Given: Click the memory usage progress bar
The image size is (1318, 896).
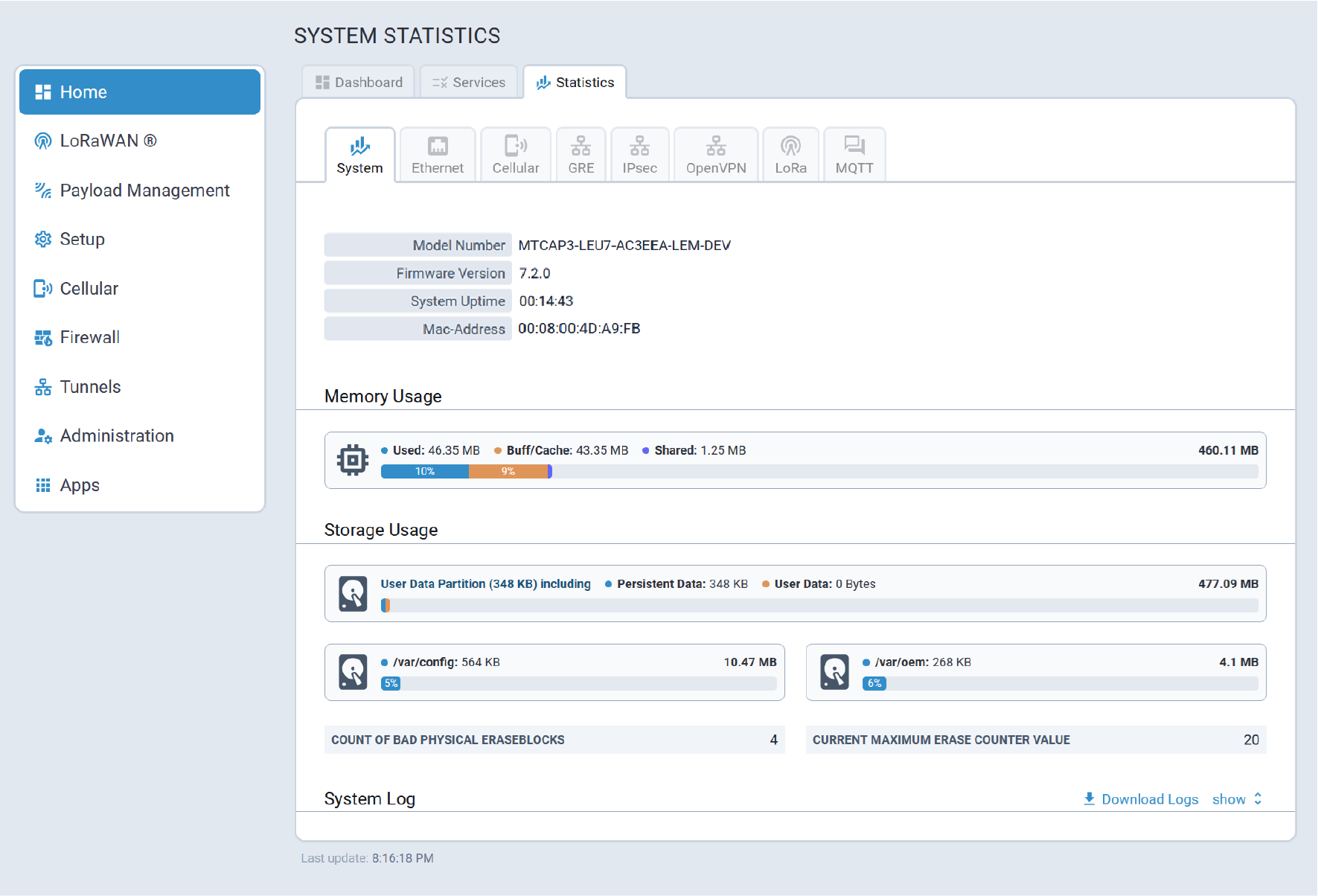Looking at the screenshot, I should (x=819, y=471).
